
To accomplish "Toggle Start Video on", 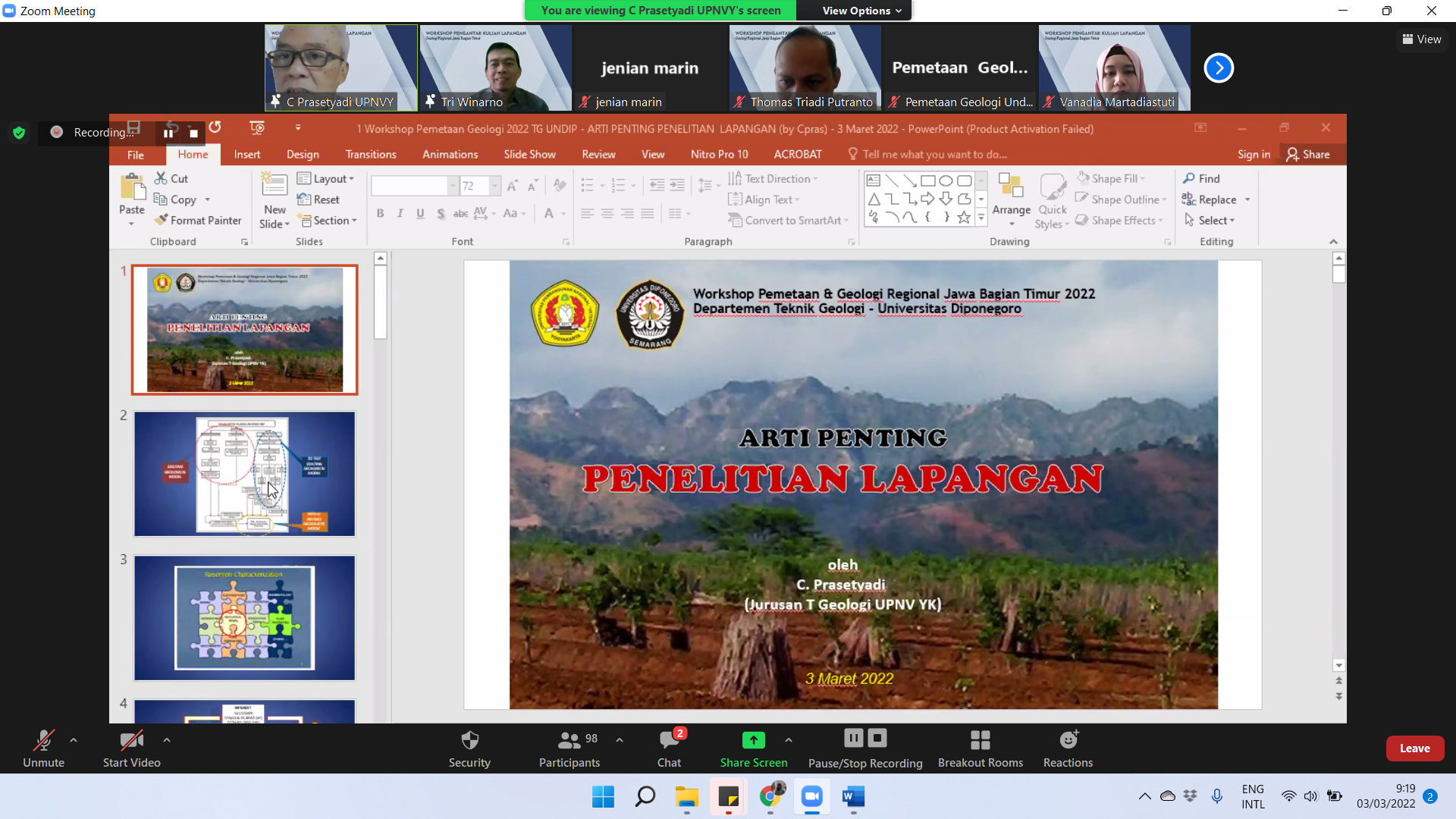I will click(131, 740).
